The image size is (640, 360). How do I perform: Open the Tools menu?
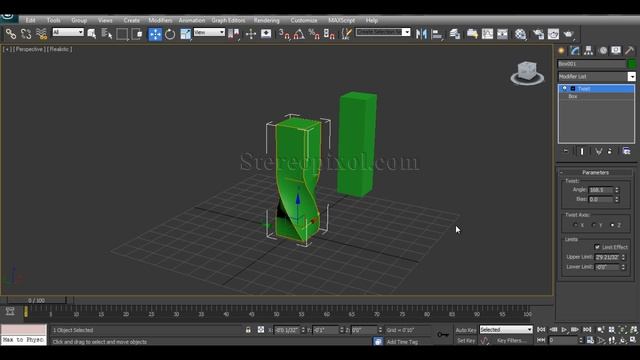[x=53, y=20]
